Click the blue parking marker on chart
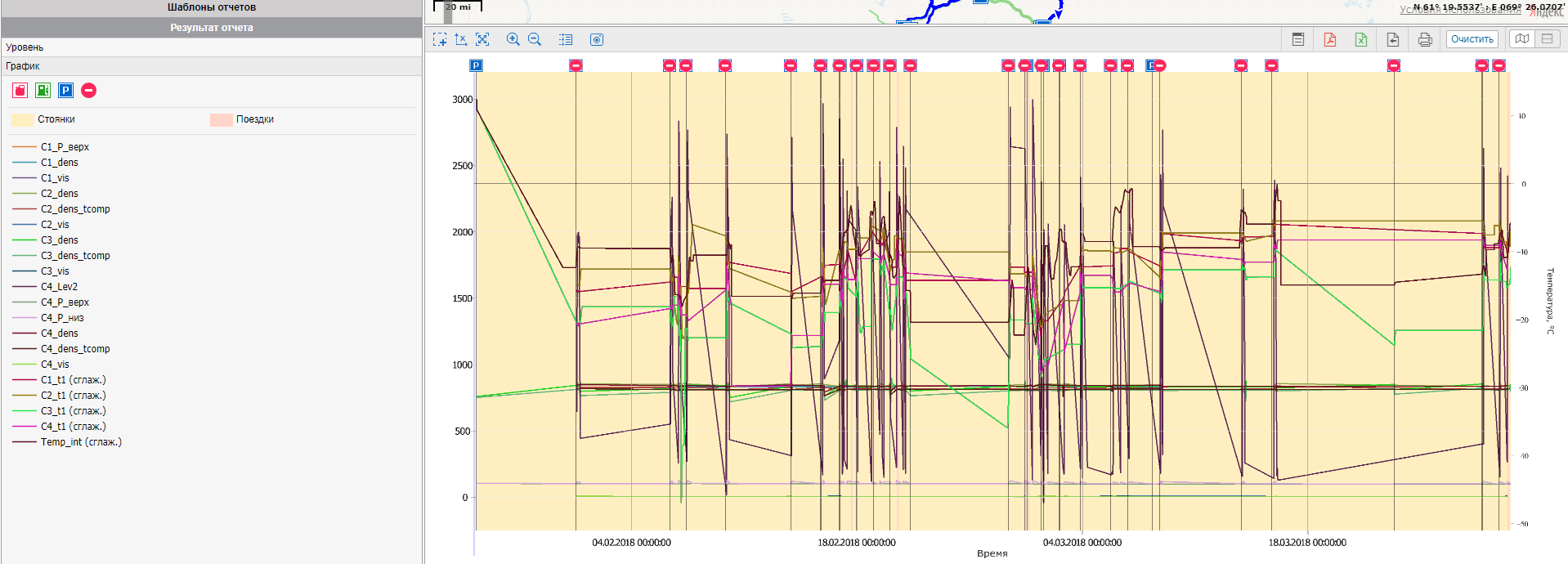The width and height of the screenshot is (1568, 564). tap(477, 65)
